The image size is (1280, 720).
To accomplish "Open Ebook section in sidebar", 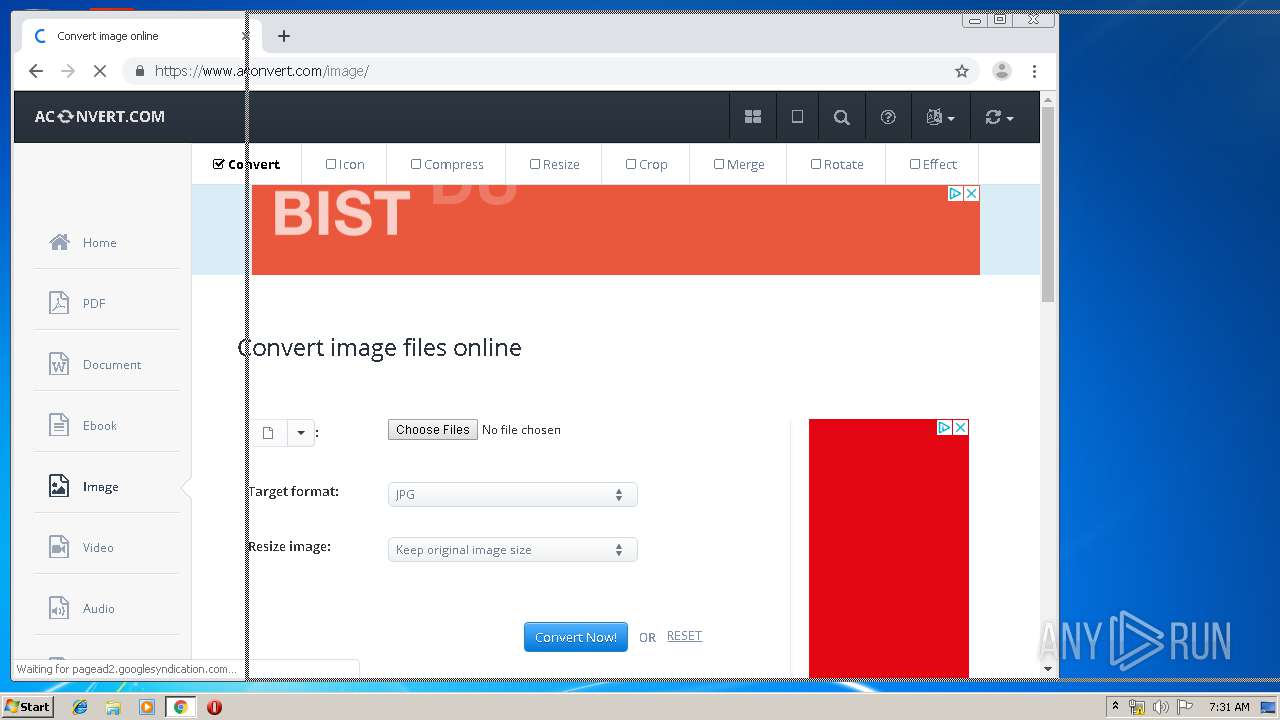I will click(100, 425).
